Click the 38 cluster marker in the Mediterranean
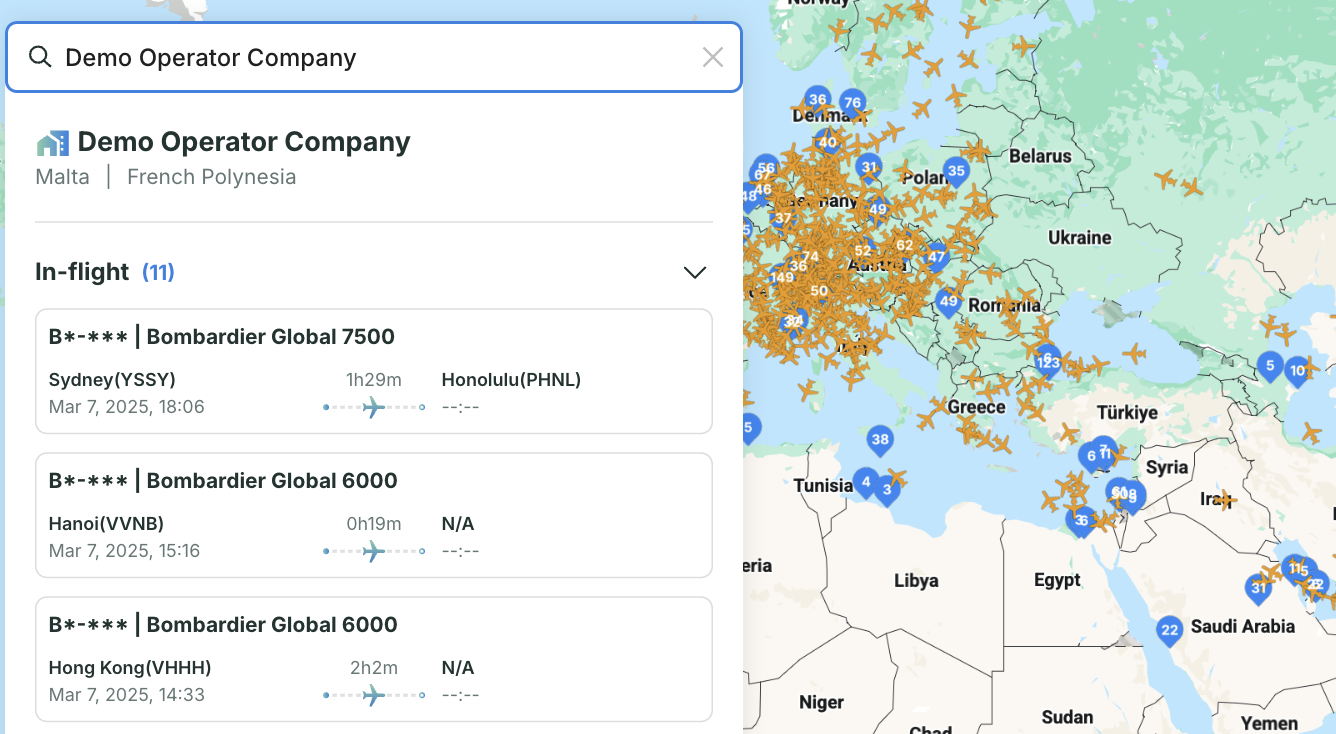The height and width of the screenshot is (734, 1336). pyautogui.click(x=880, y=440)
